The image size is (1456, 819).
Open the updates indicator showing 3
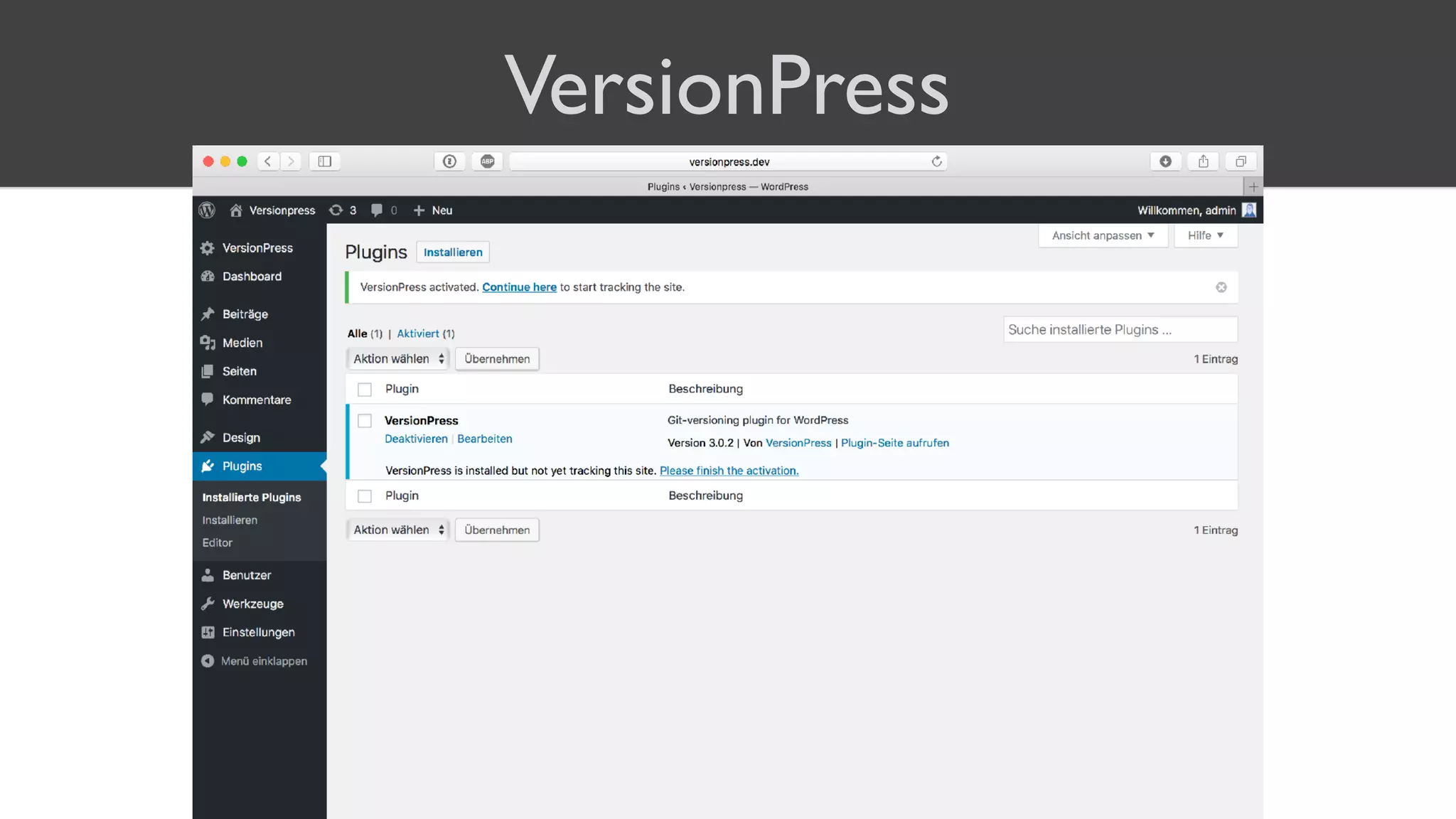point(343,210)
